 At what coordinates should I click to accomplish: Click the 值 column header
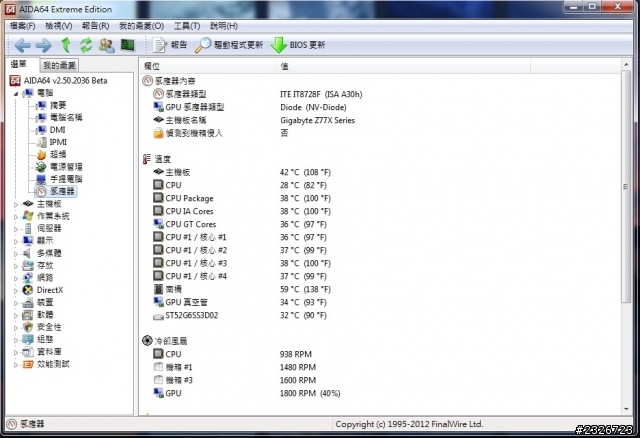click(404, 66)
